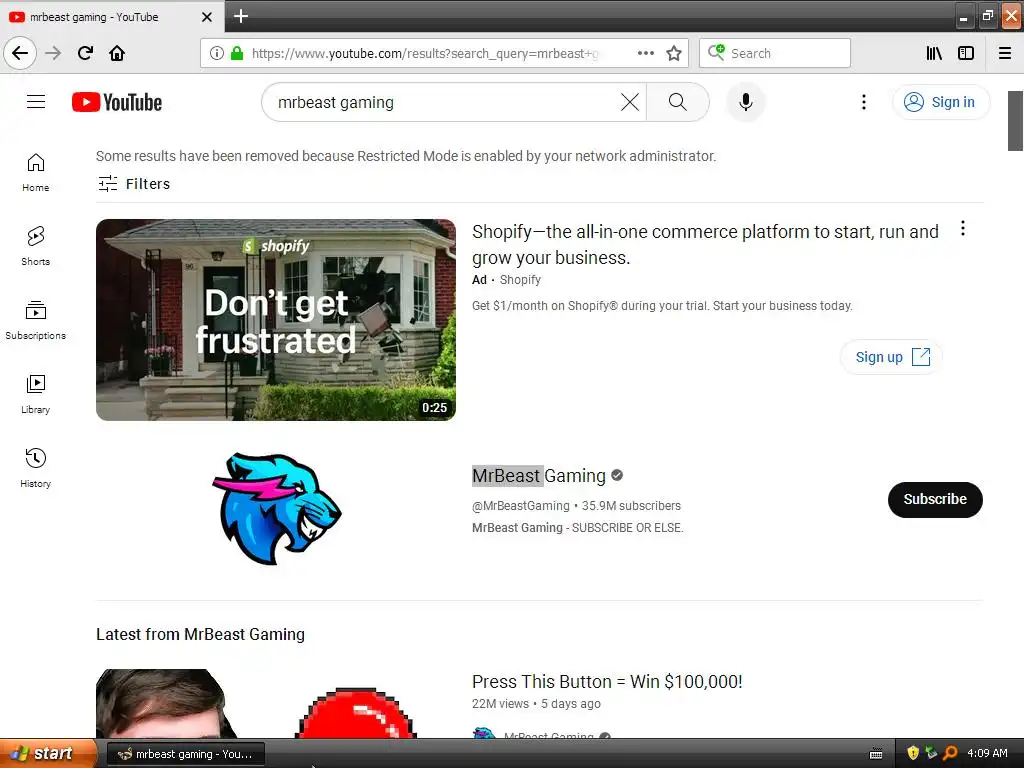1024x768 pixels.
Task: Open the browser Library icon
Action: [934, 53]
